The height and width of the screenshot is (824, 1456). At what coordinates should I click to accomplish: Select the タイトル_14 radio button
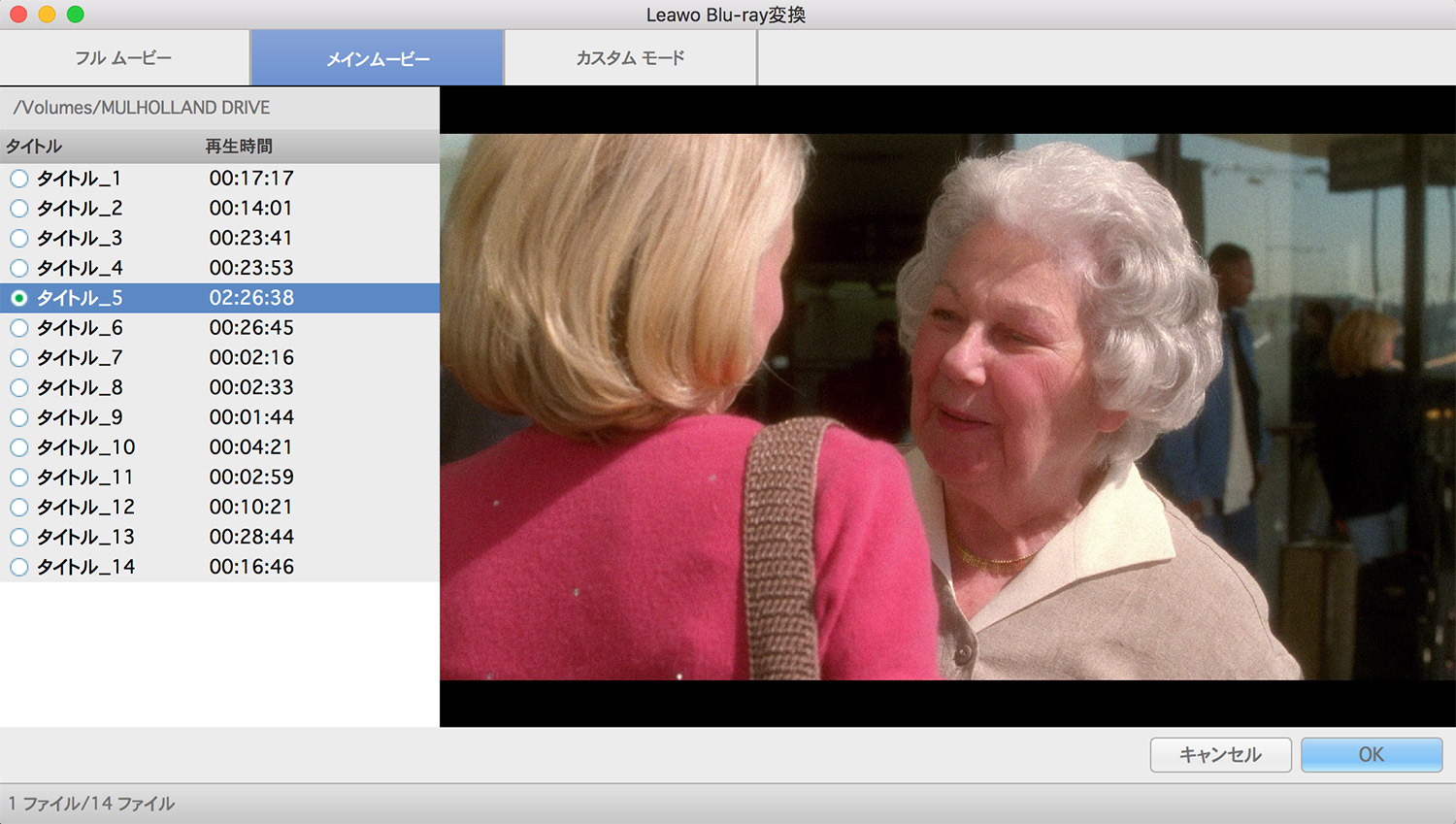tap(19, 567)
